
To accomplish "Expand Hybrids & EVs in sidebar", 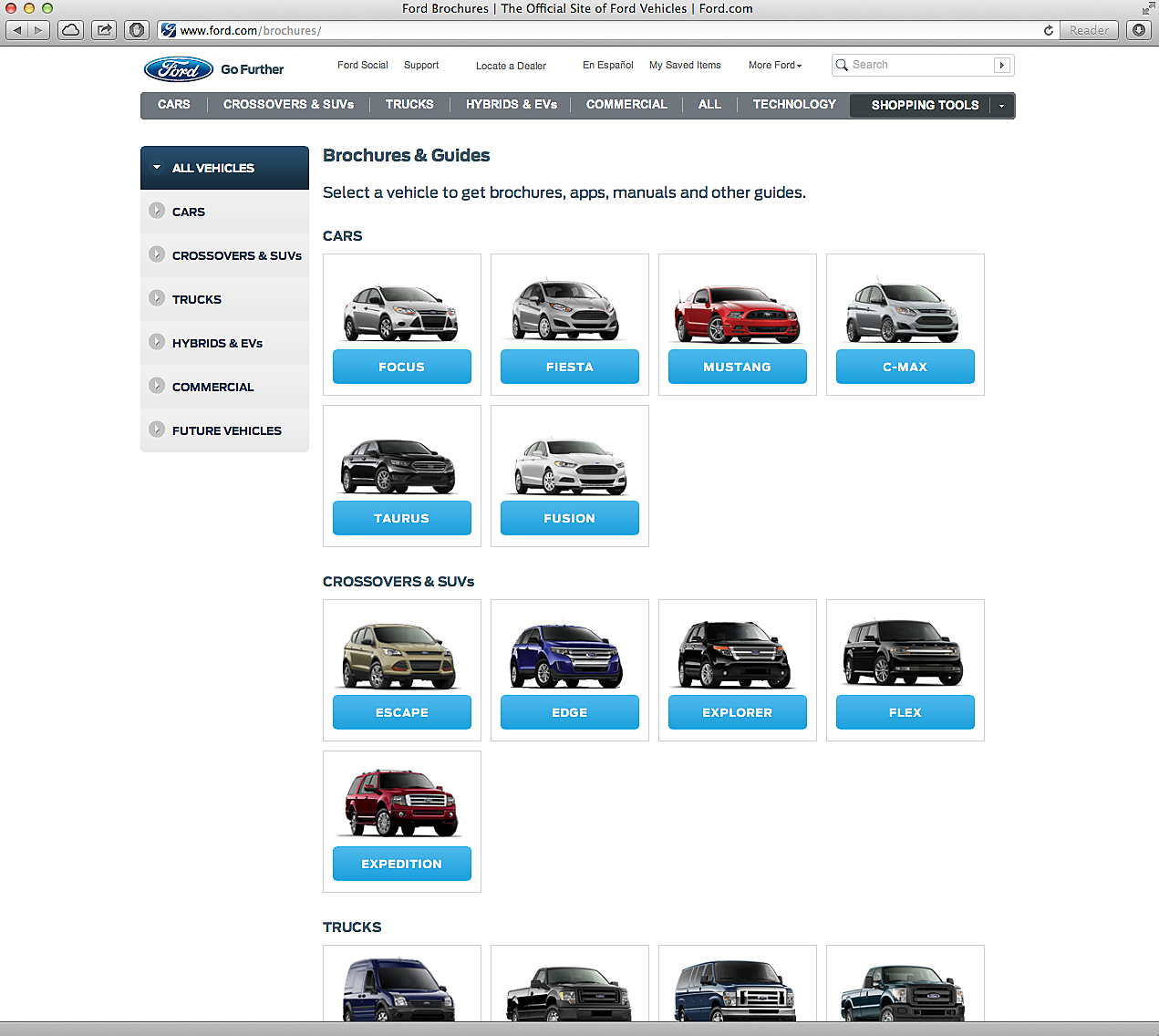I will (224, 343).
